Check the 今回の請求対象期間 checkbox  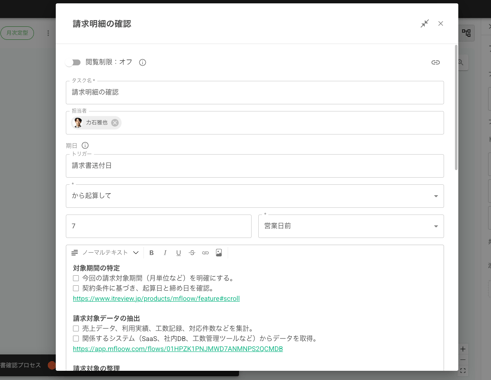click(76, 278)
